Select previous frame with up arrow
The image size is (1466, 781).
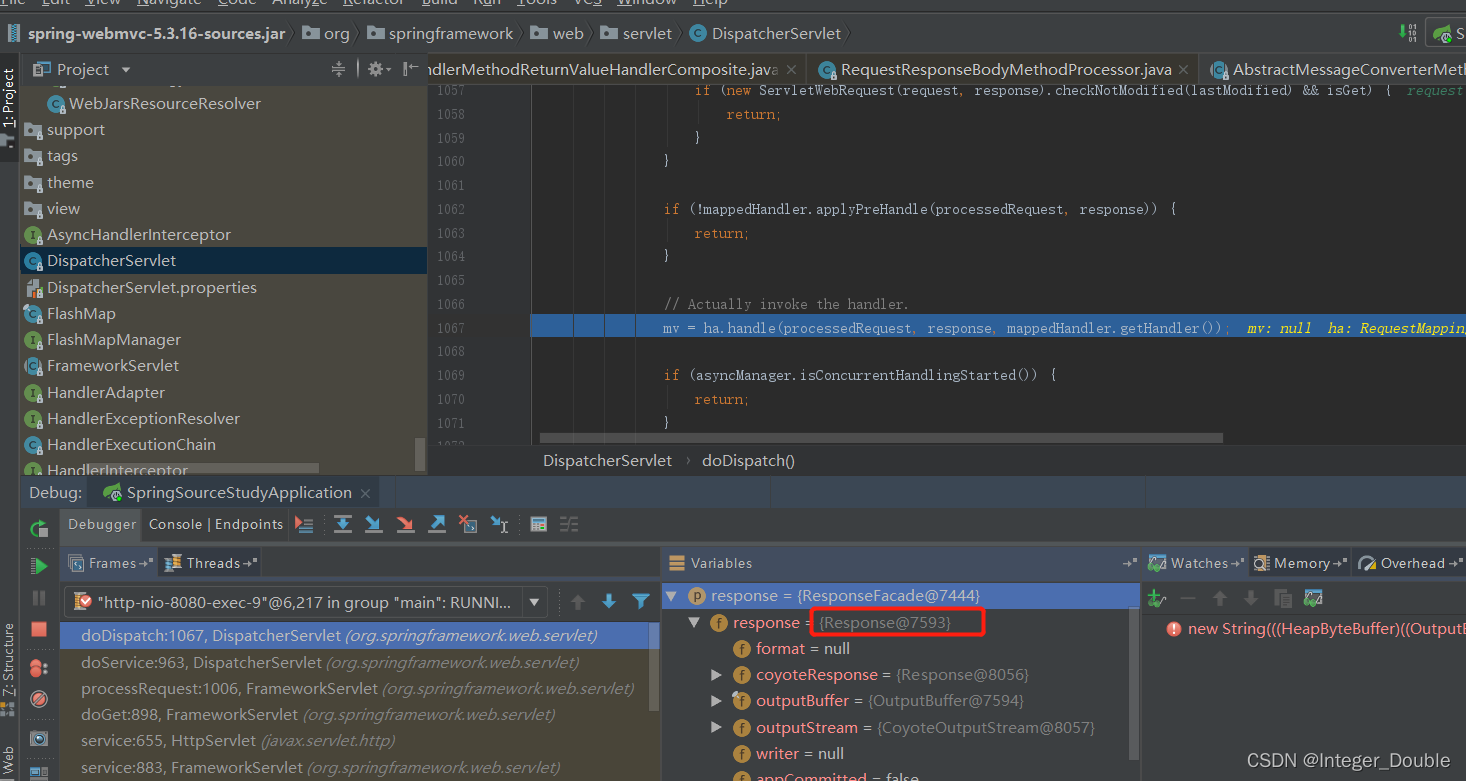[x=578, y=602]
